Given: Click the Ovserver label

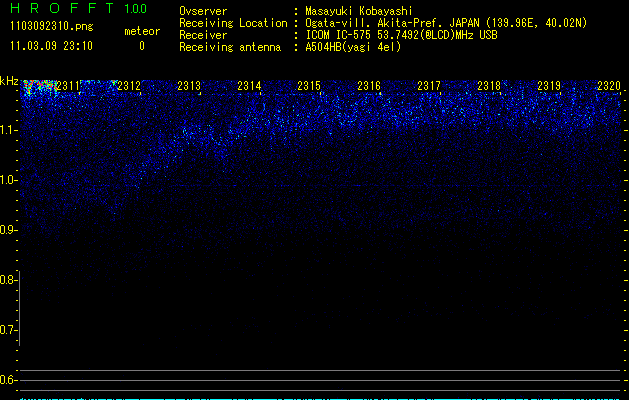Looking at the screenshot, I should [203, 11].
